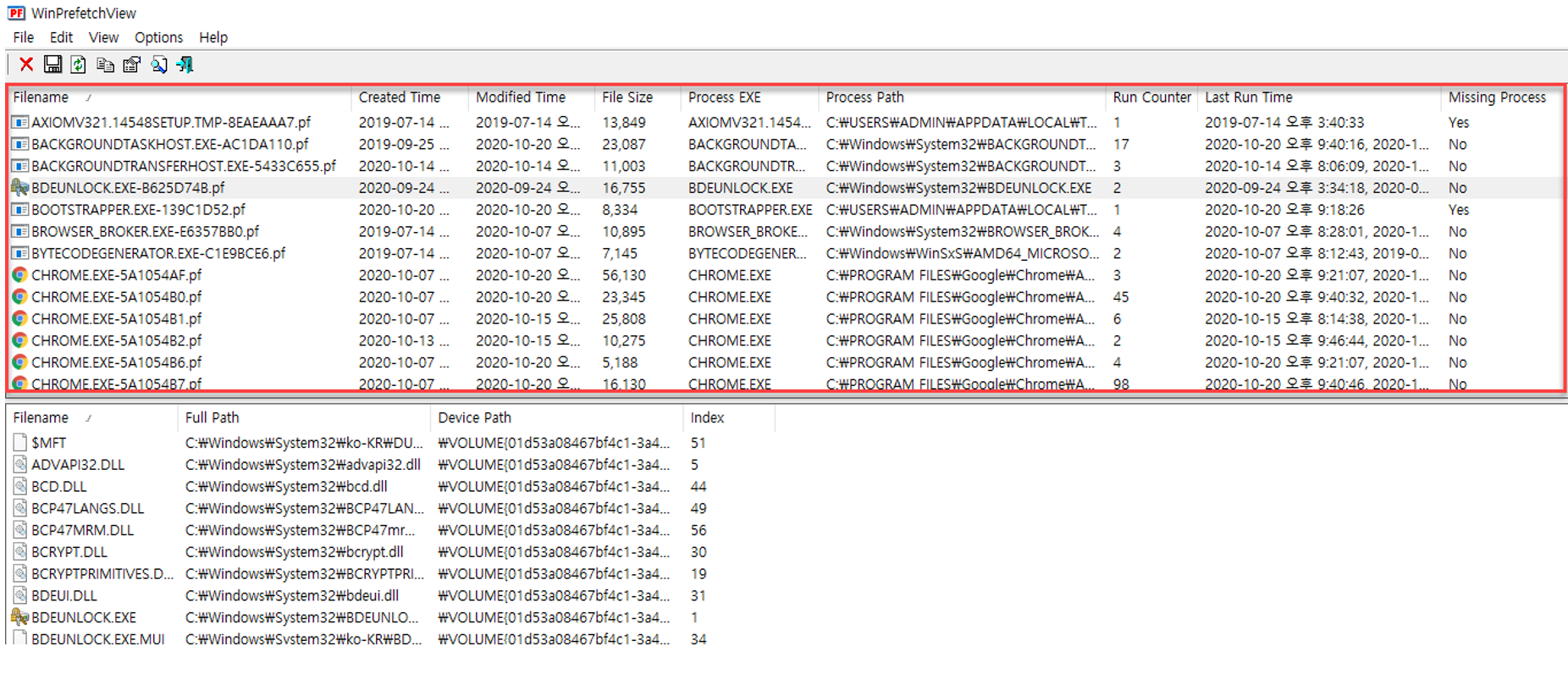Open the properties icon in toolbar
Screen dimensions: 1568x685
tap(131, 64)
